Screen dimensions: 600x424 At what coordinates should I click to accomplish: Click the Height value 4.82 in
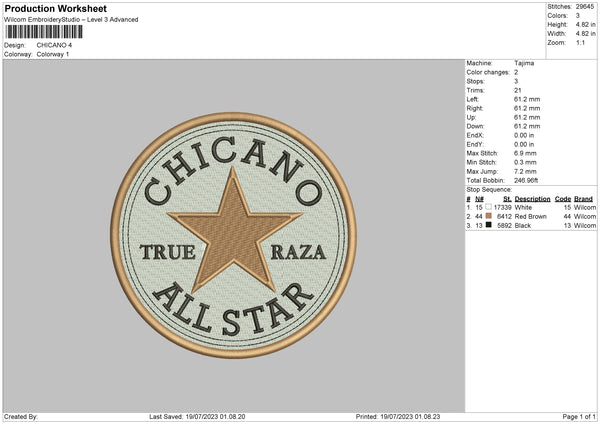pos(585,24)
